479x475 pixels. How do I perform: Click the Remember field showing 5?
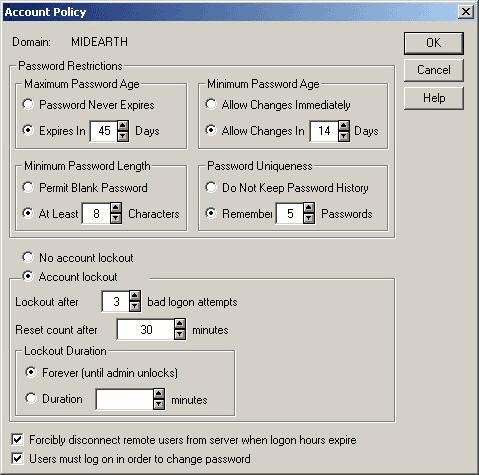pyautogui.click(x=290, y=213)
